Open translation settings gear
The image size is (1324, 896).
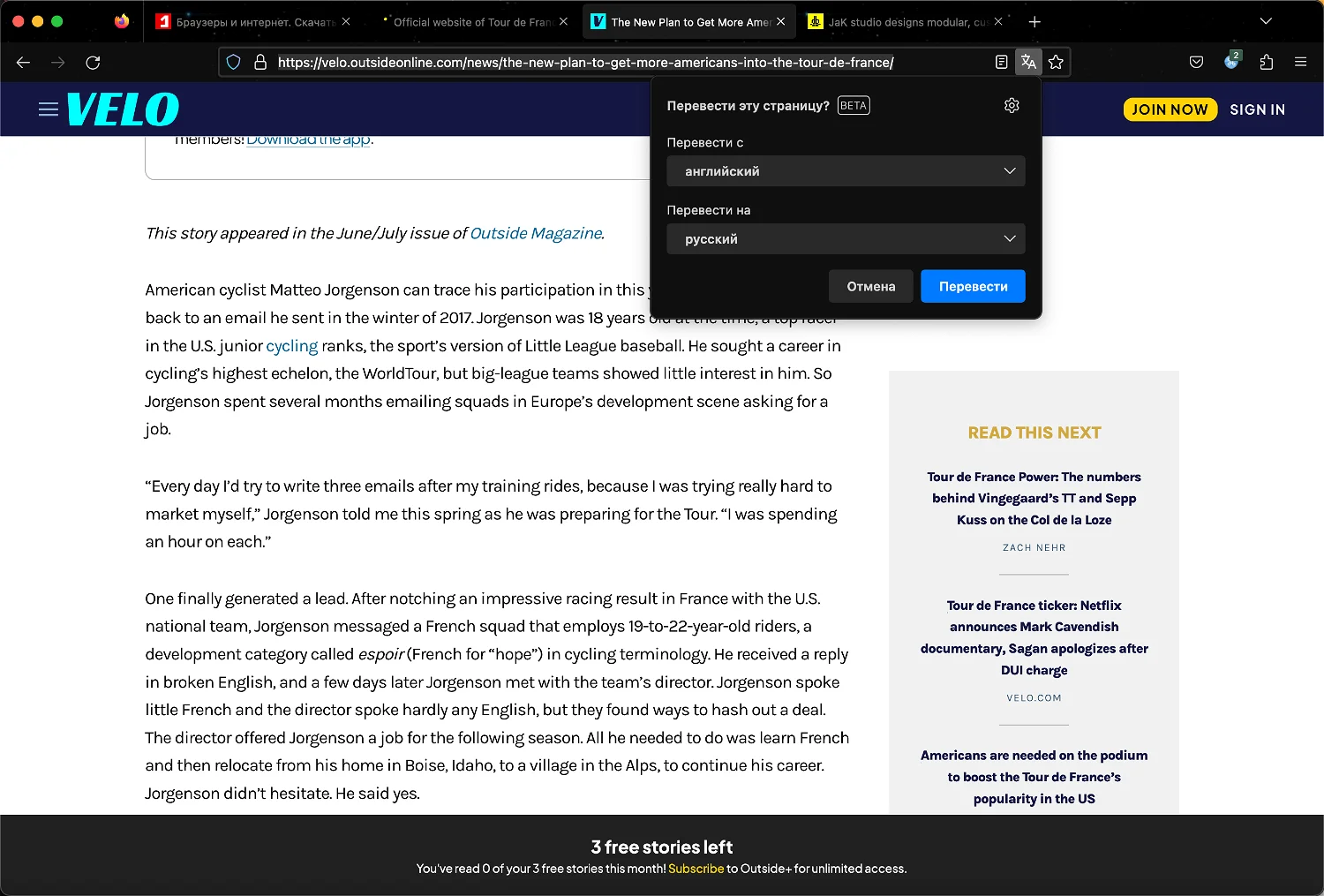click(1012, 105)
